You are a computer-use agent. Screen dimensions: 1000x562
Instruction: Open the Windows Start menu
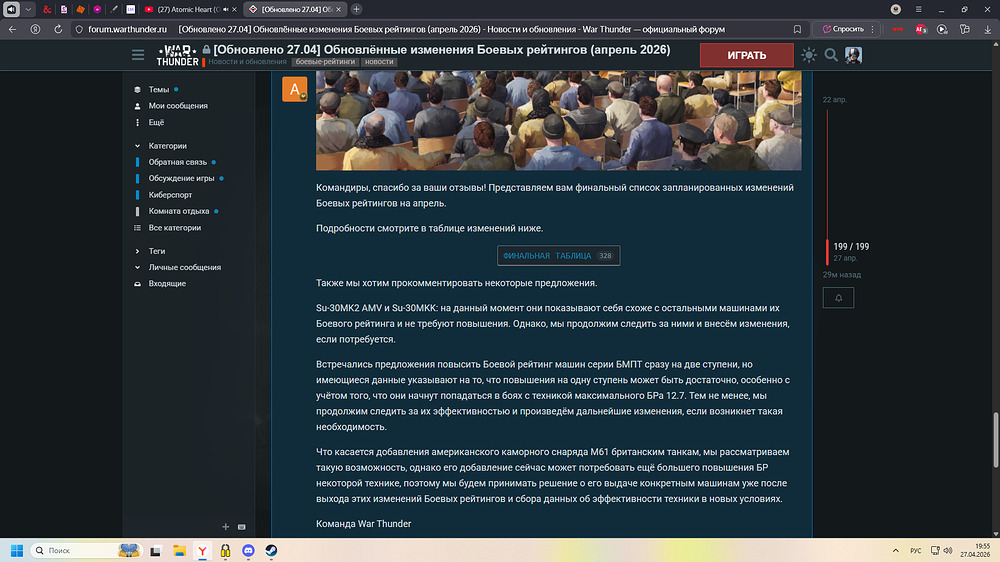(x=17, y=551)
